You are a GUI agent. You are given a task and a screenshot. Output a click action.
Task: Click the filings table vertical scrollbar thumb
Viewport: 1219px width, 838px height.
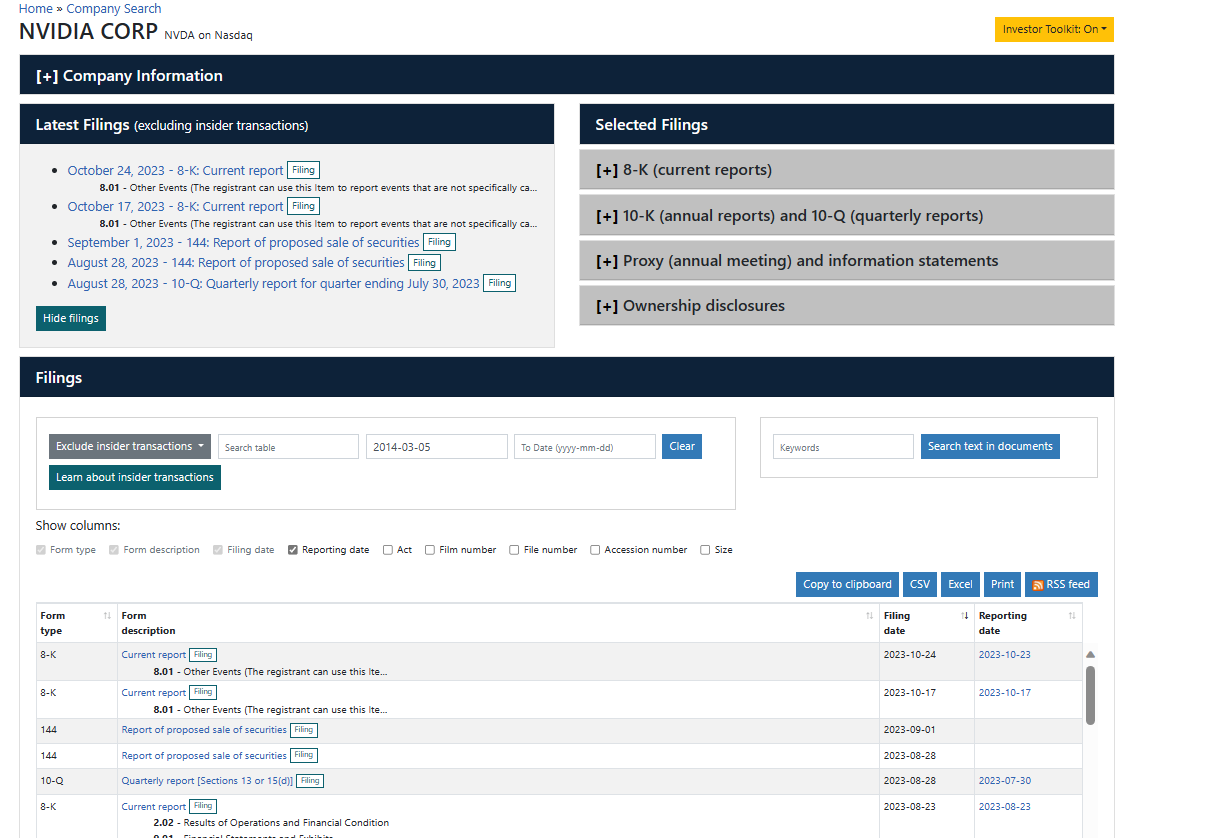(1090, 695)
